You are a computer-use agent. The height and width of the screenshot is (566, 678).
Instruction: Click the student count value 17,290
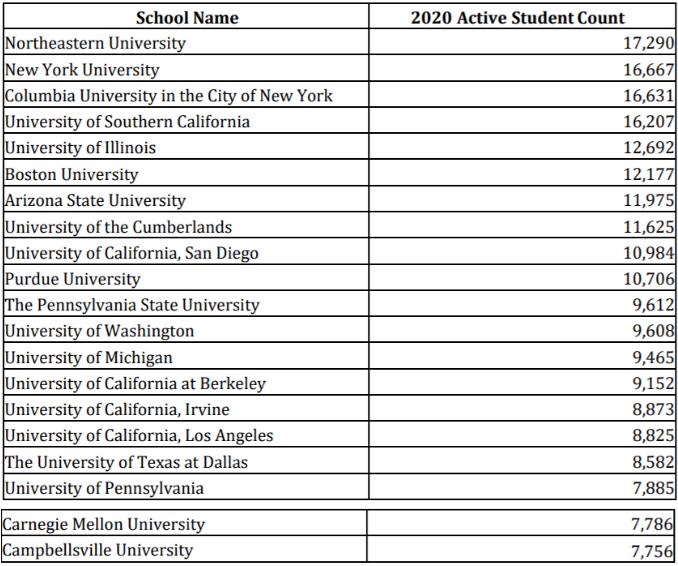coord(647,44)
